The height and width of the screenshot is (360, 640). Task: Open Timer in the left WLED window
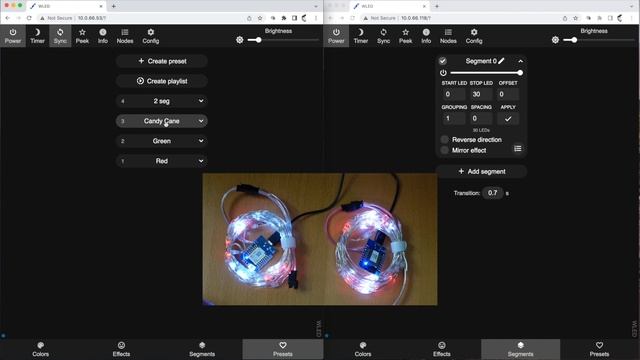(x=37, y=36)
